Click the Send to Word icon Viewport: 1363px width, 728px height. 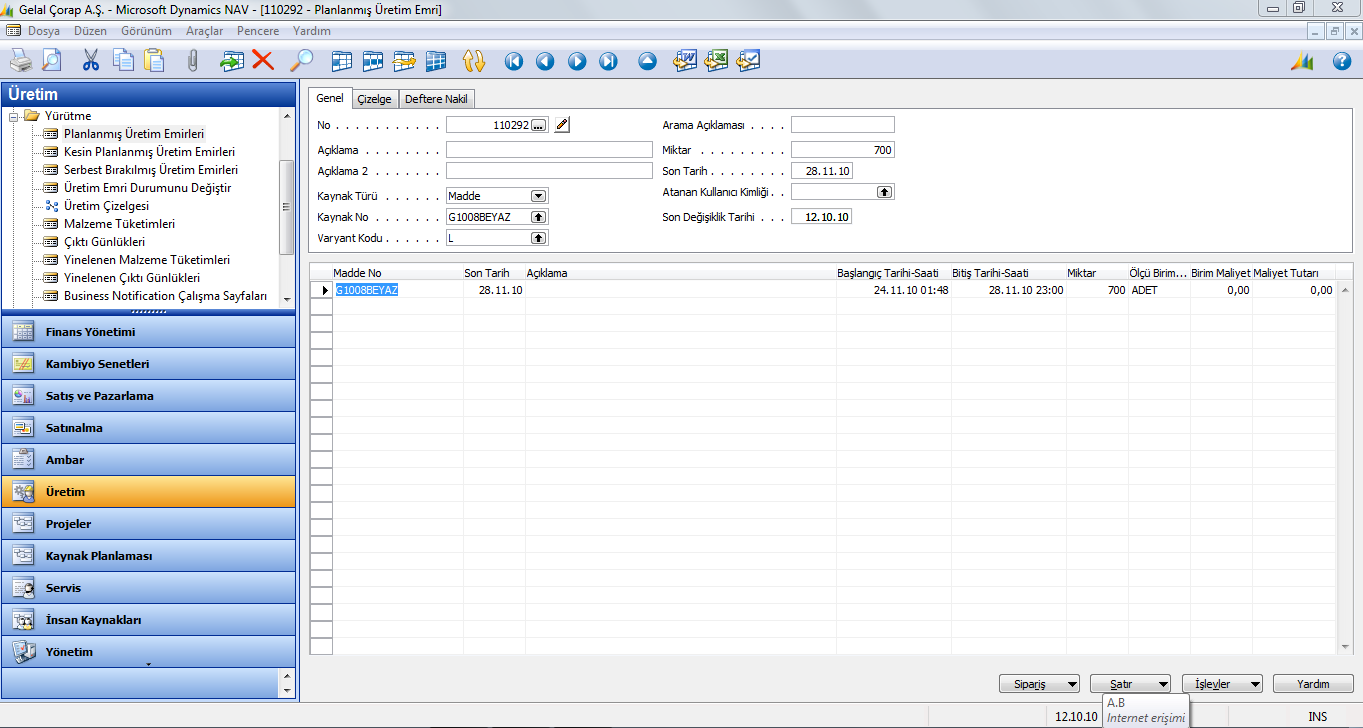tap(685, 61)
